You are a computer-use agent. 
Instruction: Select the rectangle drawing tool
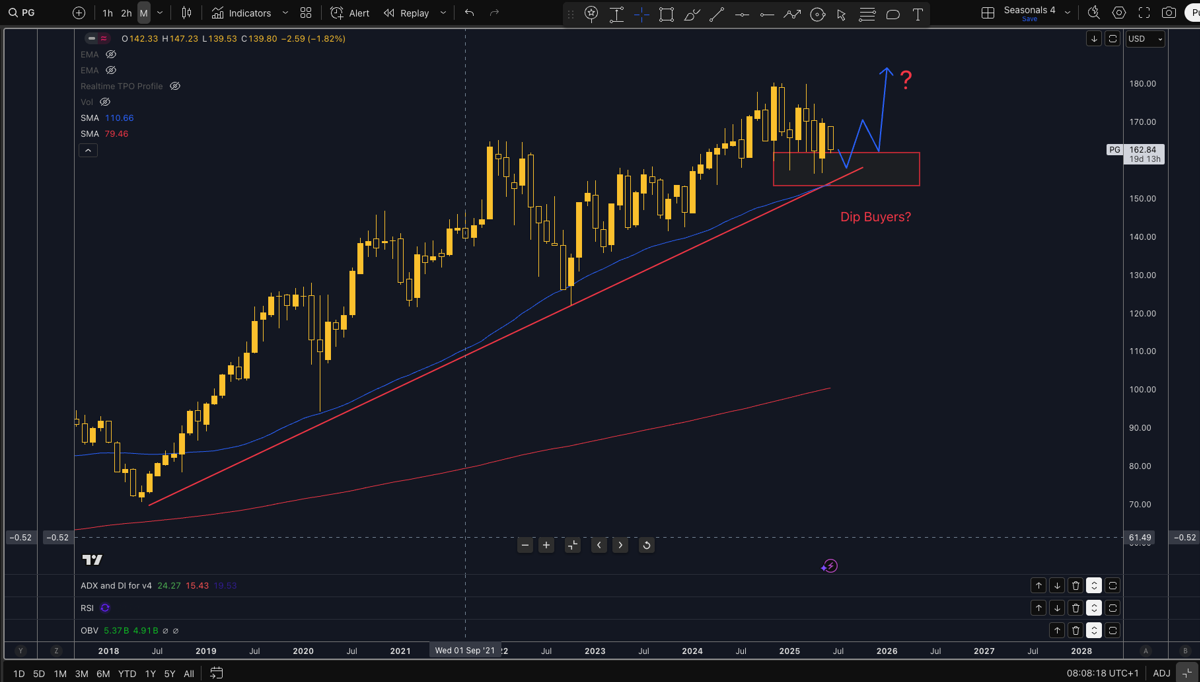pos(666,14)
